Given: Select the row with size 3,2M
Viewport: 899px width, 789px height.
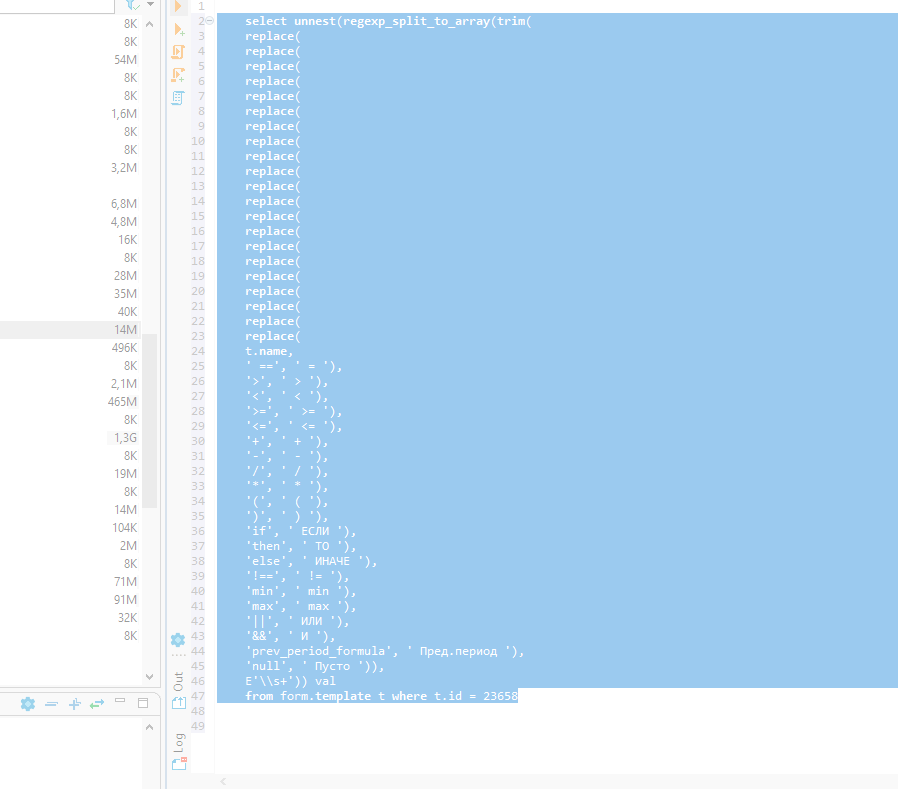Looking at the screenshot, I should pos(70,167).
